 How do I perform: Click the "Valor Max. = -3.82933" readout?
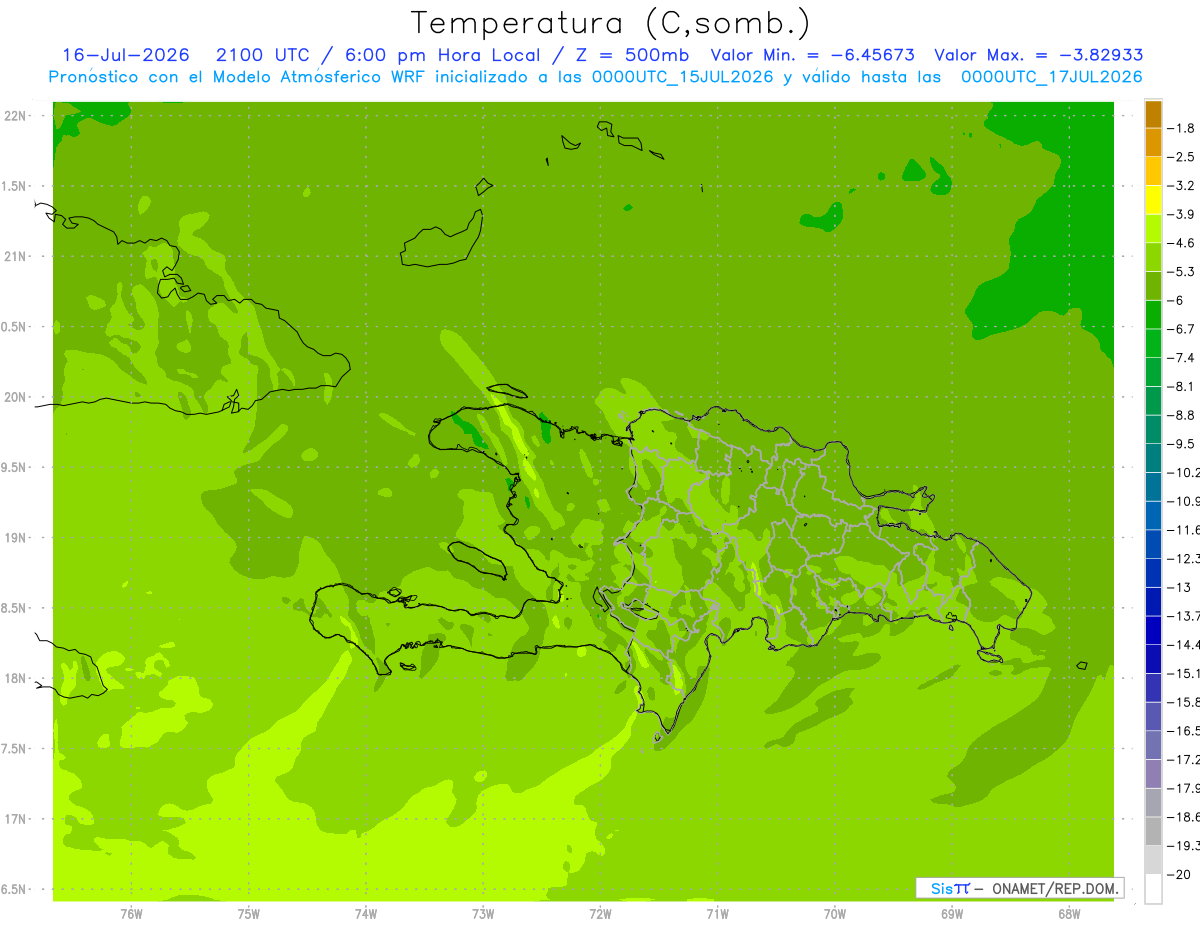1039,55
